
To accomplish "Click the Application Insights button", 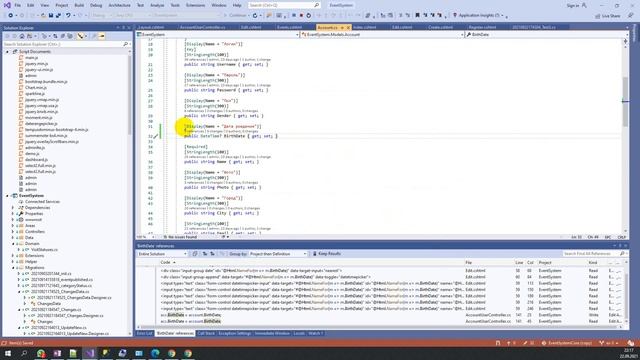I will 479,16.
